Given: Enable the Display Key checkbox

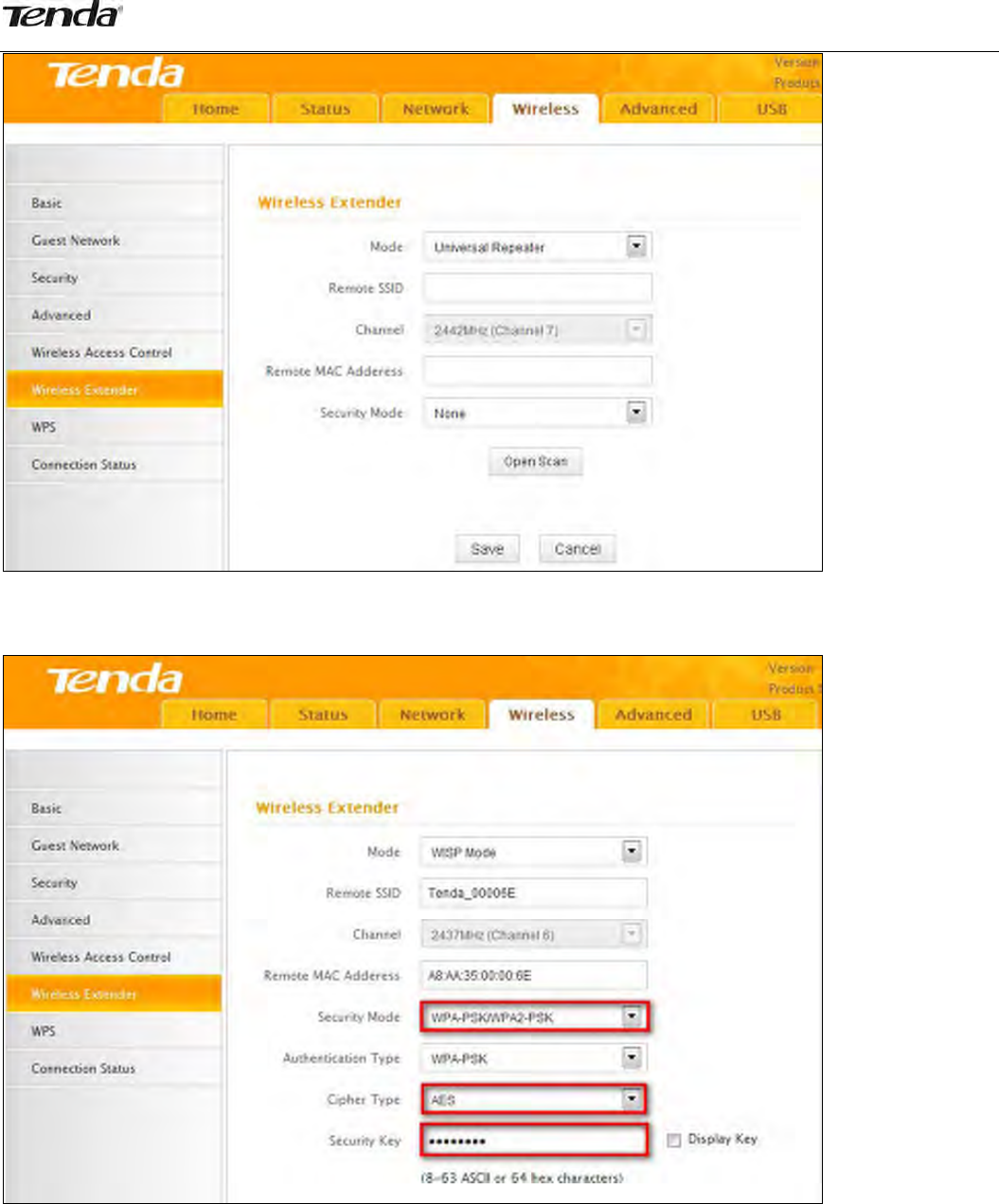Looking at the screenshot, I should 674,1141.
